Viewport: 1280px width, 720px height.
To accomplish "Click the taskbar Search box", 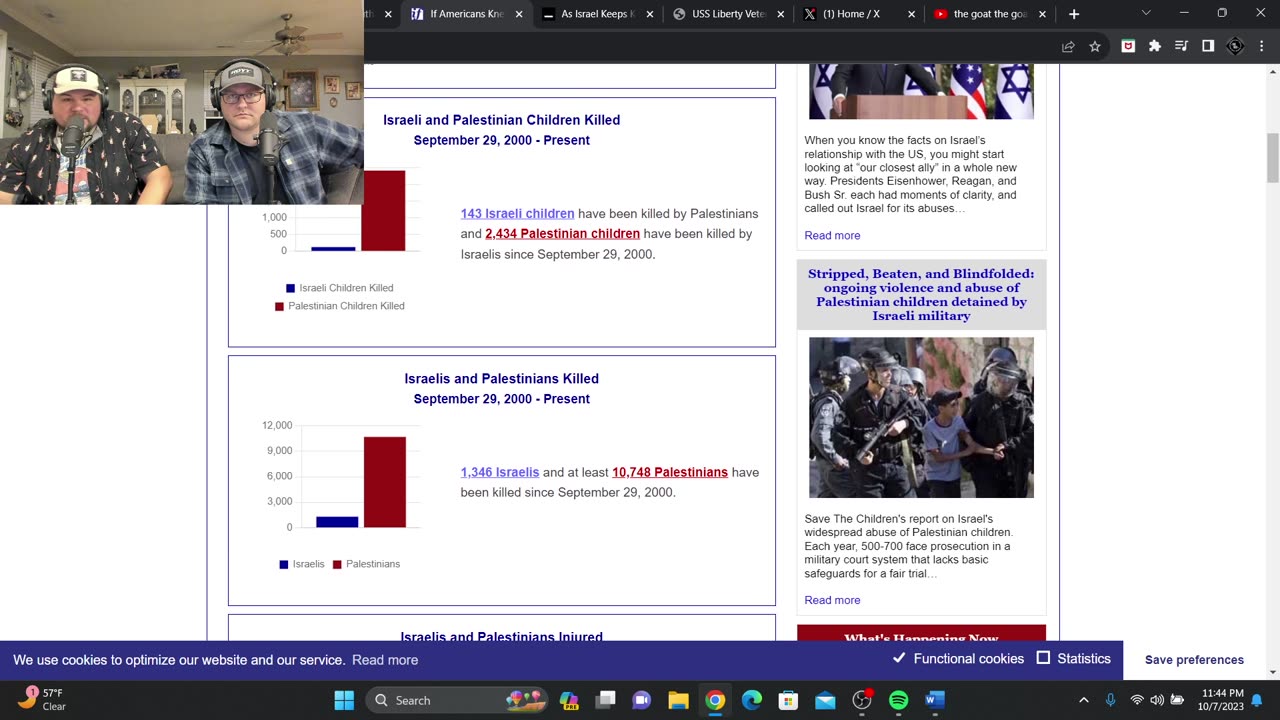I will 457,700.
